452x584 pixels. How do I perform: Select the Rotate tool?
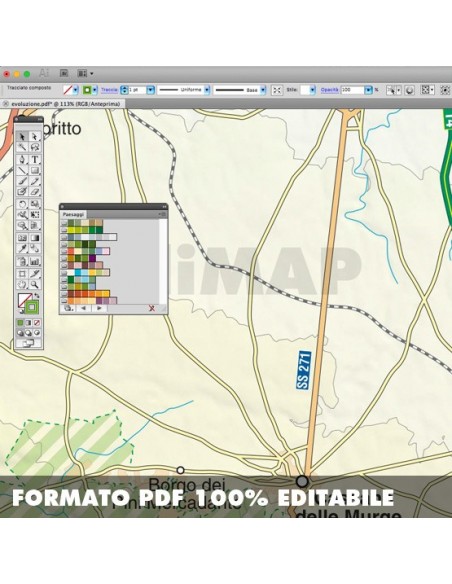[22, 204]
